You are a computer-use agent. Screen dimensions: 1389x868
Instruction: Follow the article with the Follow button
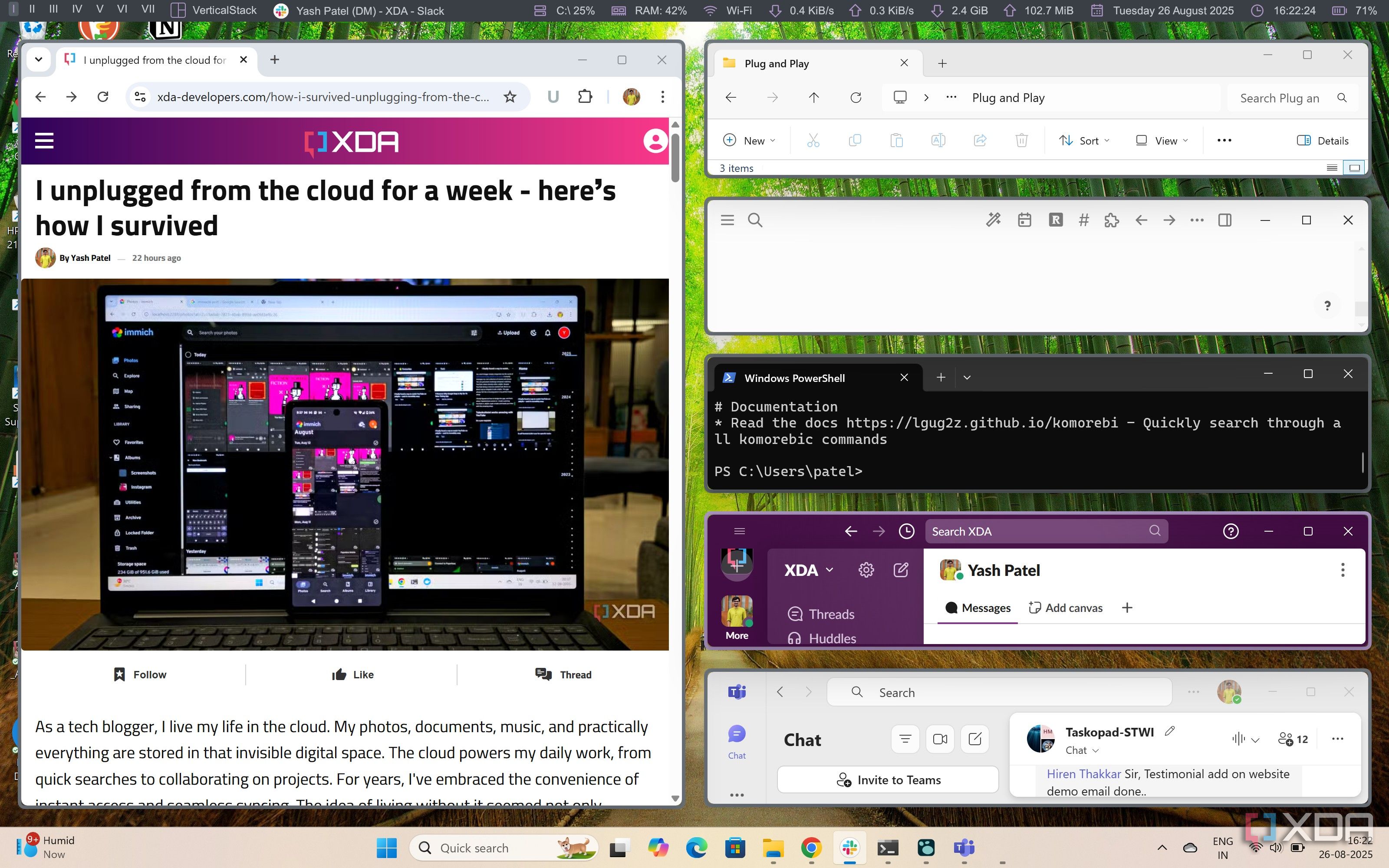click(140, 674)
